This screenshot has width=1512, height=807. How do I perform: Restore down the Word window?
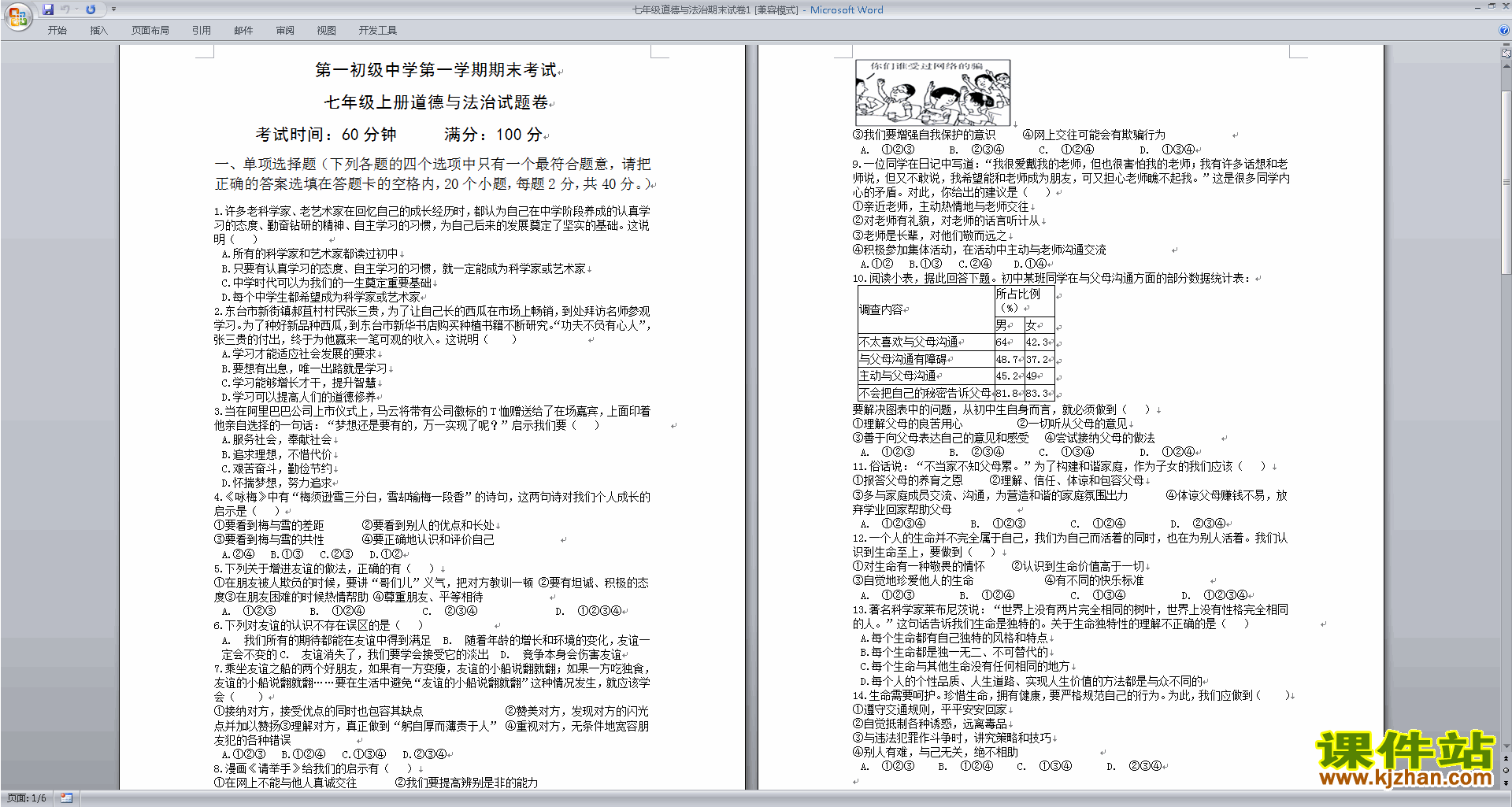coord(1492,6)
